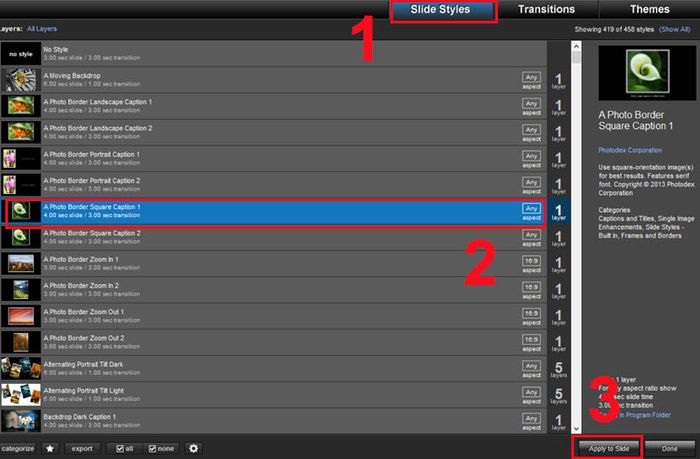Click the Show All link
The width and height of the screenshot is (700, 459).
675,29
